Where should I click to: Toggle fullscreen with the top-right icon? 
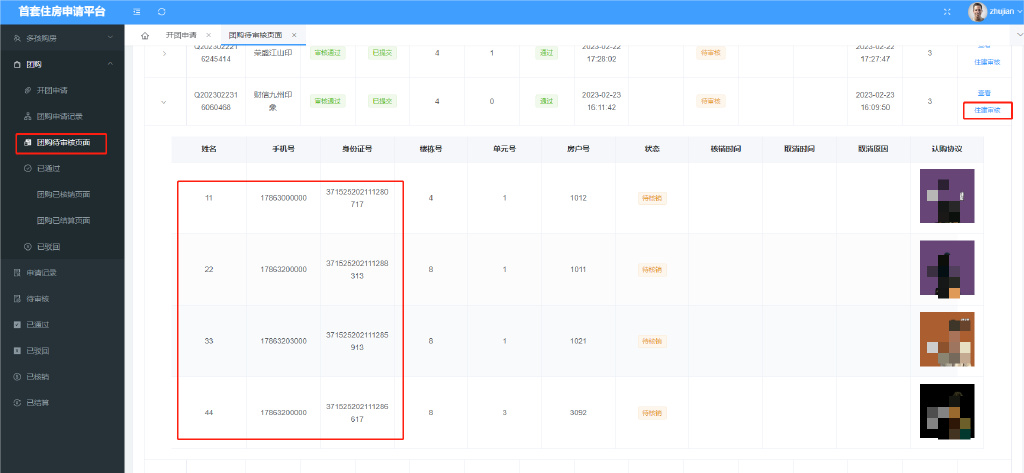click(x=947, y=11)
